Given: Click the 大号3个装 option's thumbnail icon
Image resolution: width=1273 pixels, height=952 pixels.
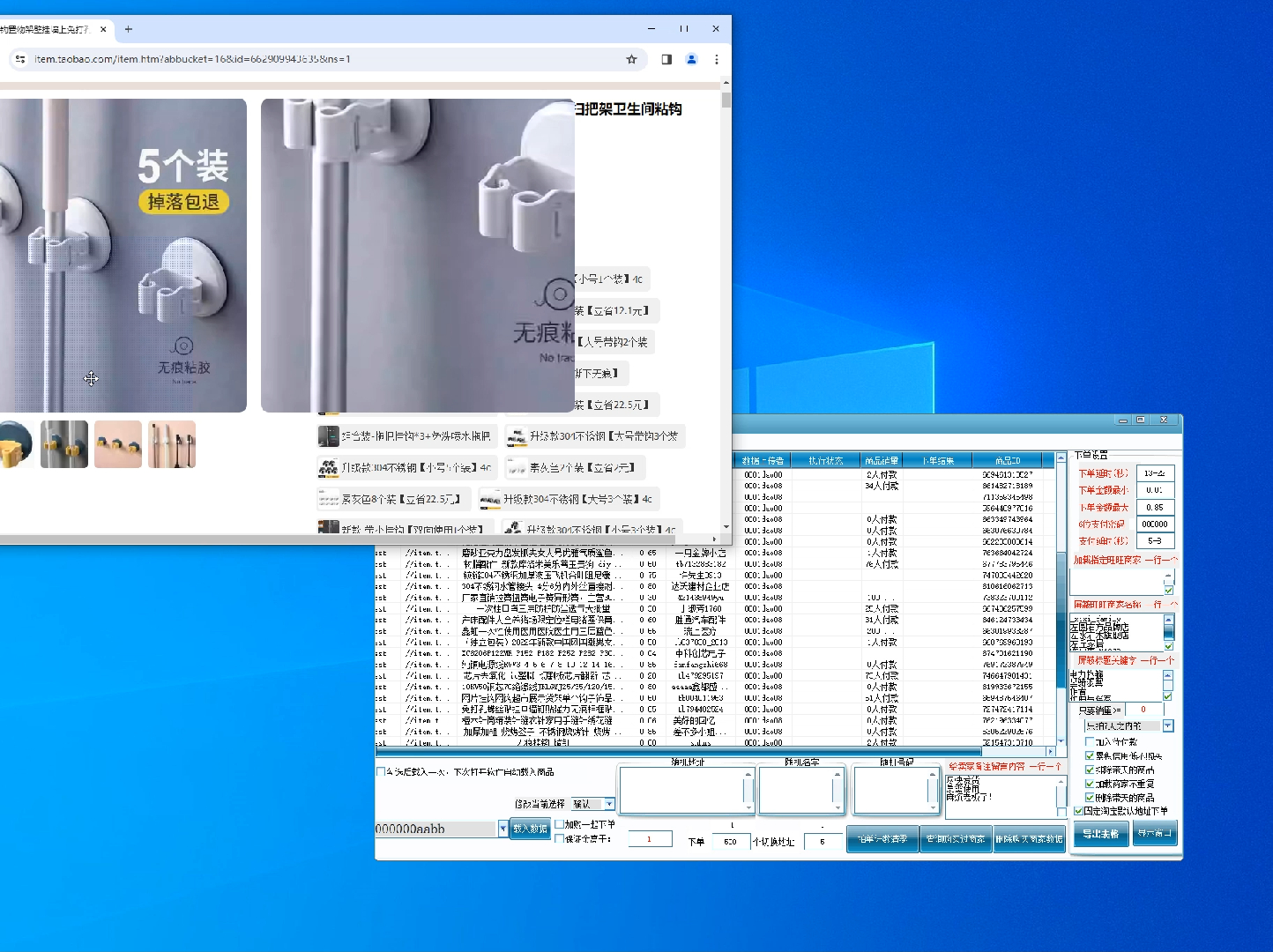Looking at the screenshot, I should click(490, 499).
